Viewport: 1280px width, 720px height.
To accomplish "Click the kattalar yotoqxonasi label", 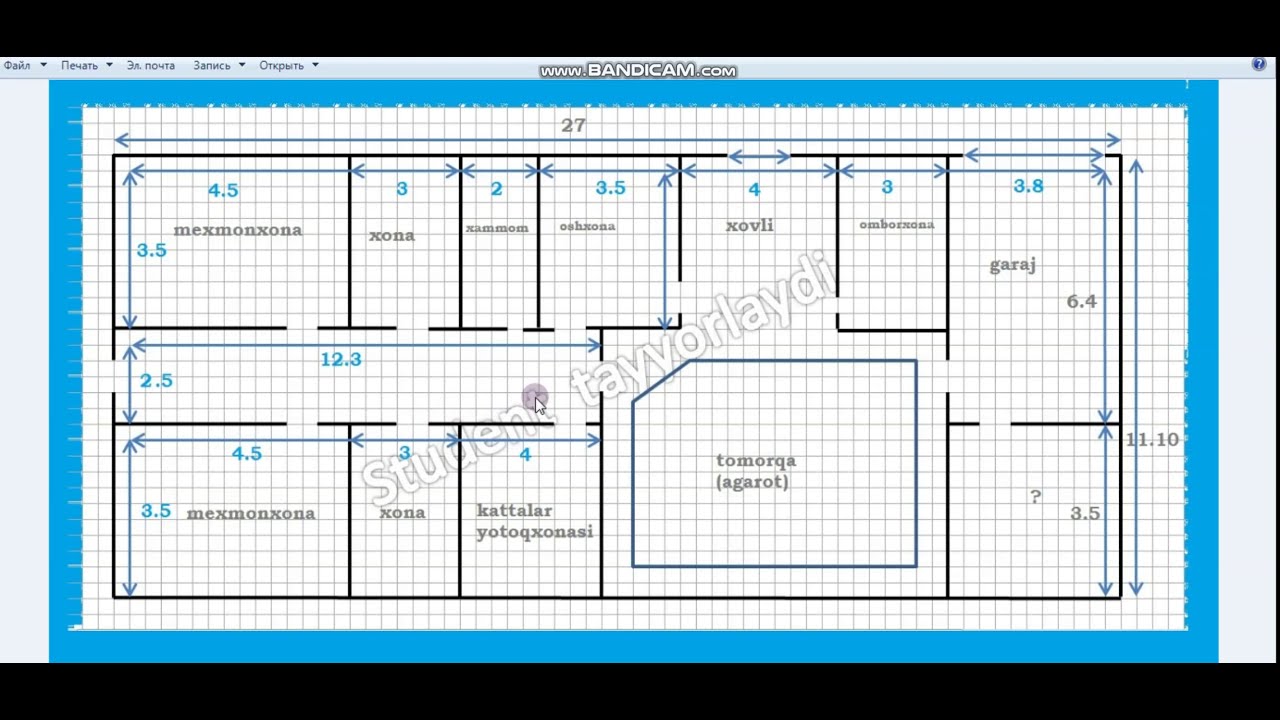I will 535,521.
